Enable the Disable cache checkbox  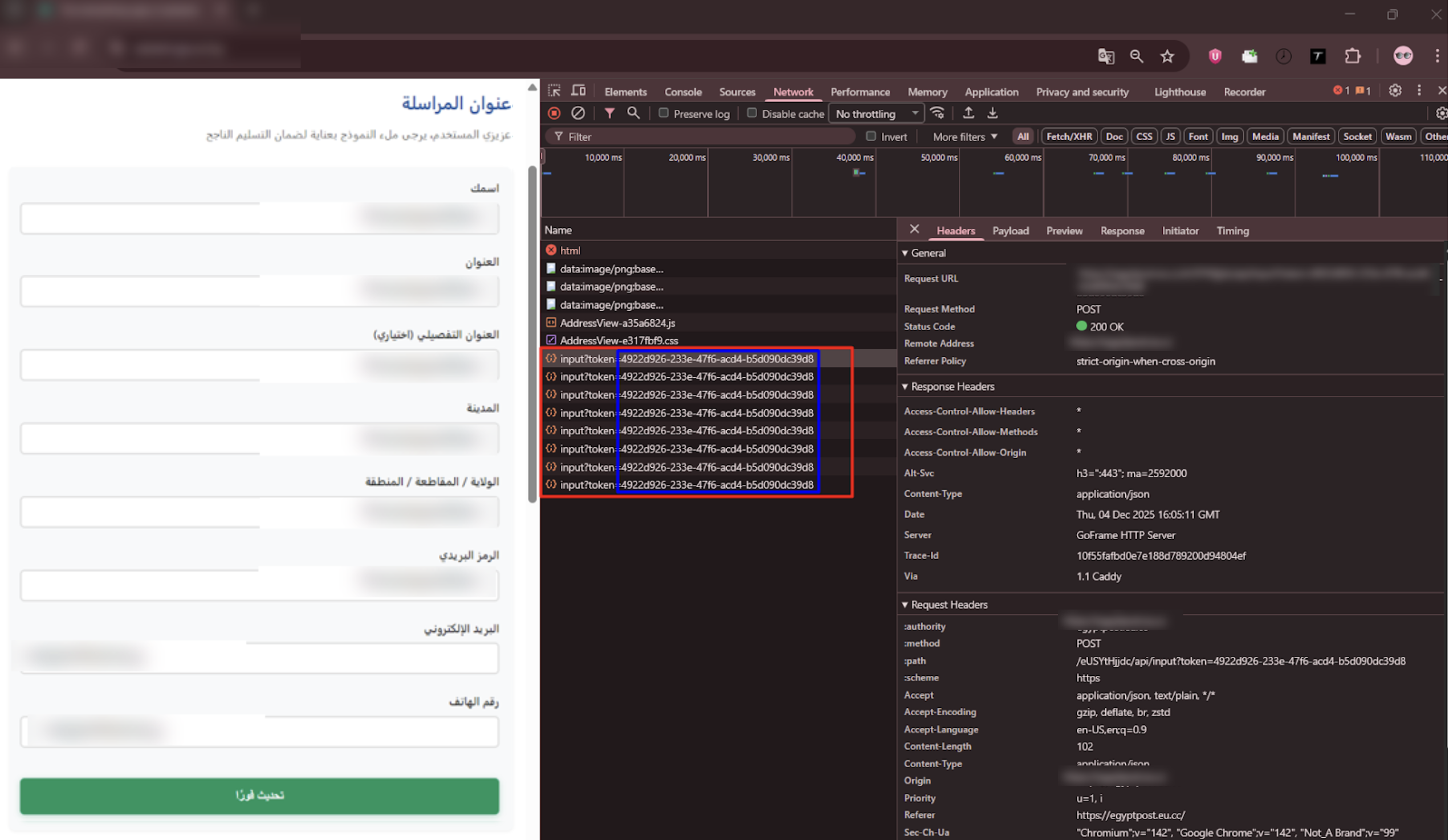click(x=752, y=113)
